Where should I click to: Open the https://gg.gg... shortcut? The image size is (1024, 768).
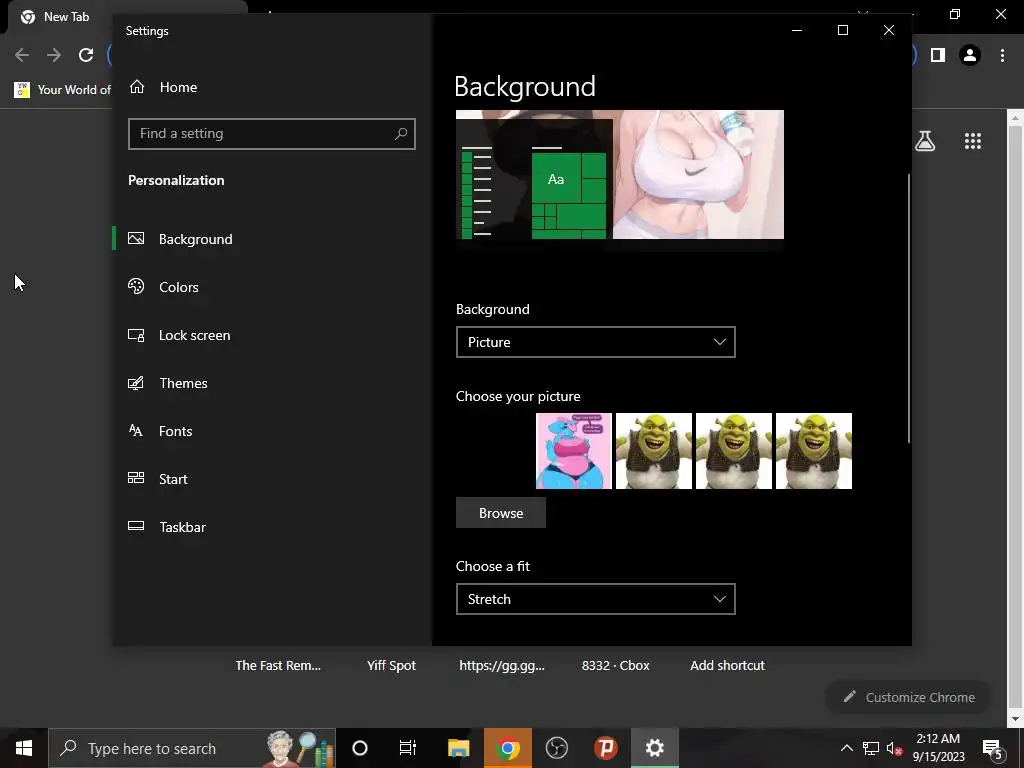pos(502,665)
